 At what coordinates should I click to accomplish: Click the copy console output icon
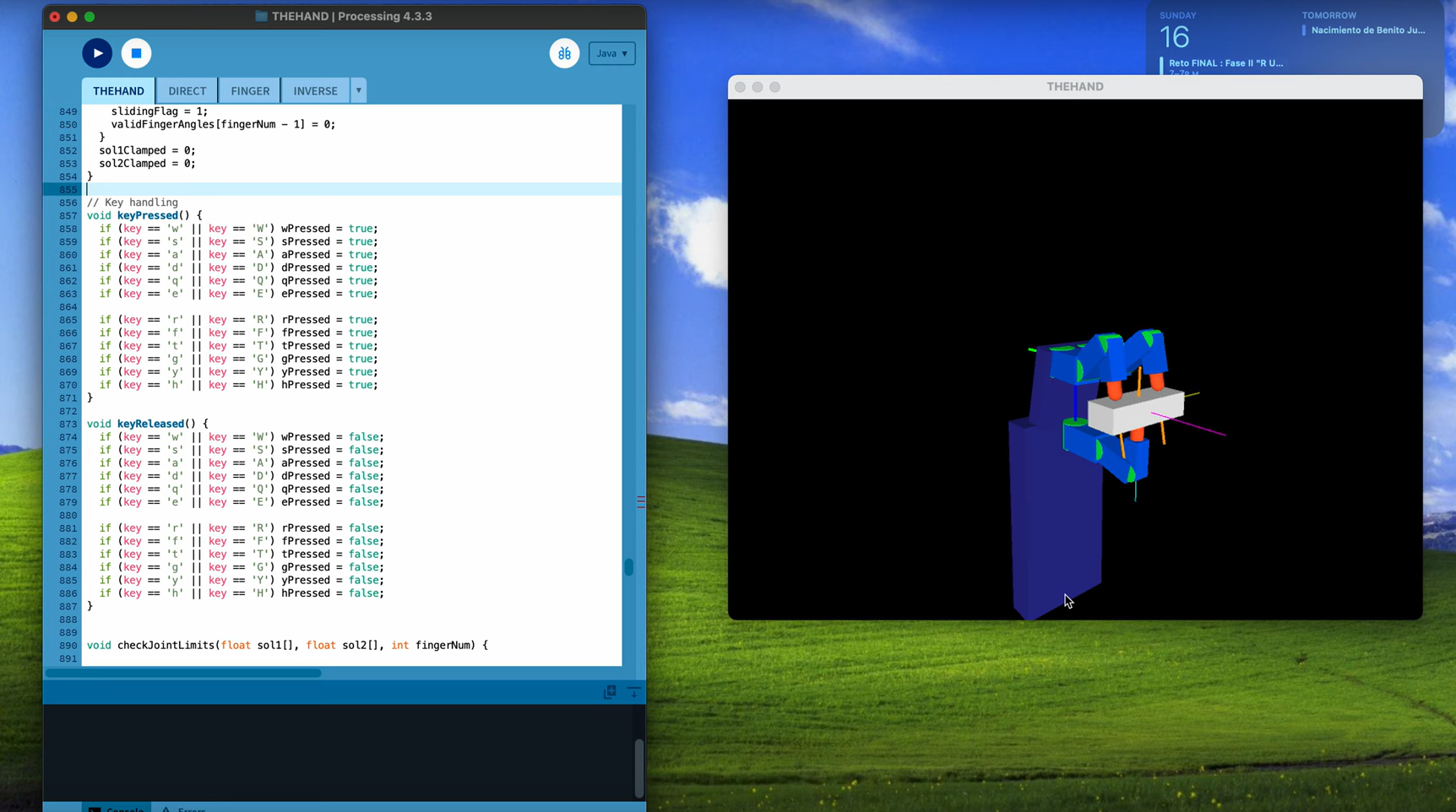610,692
